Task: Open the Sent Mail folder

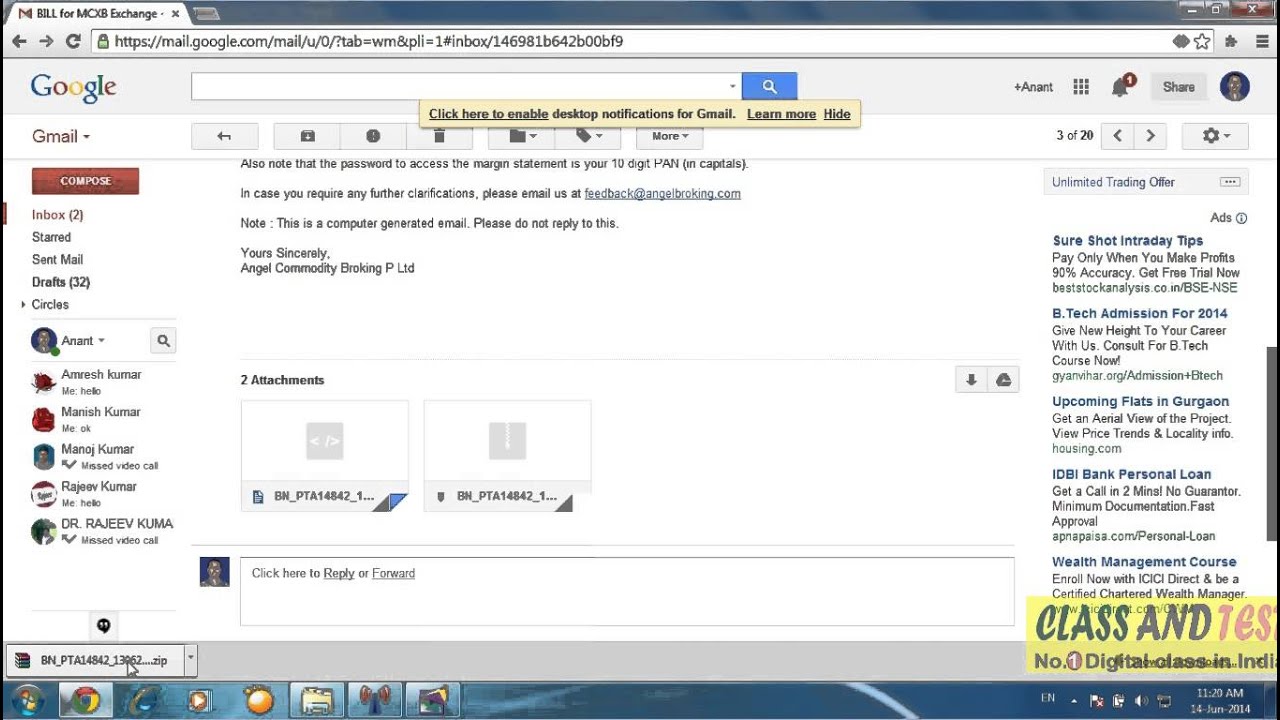Action: click(57, 260)
